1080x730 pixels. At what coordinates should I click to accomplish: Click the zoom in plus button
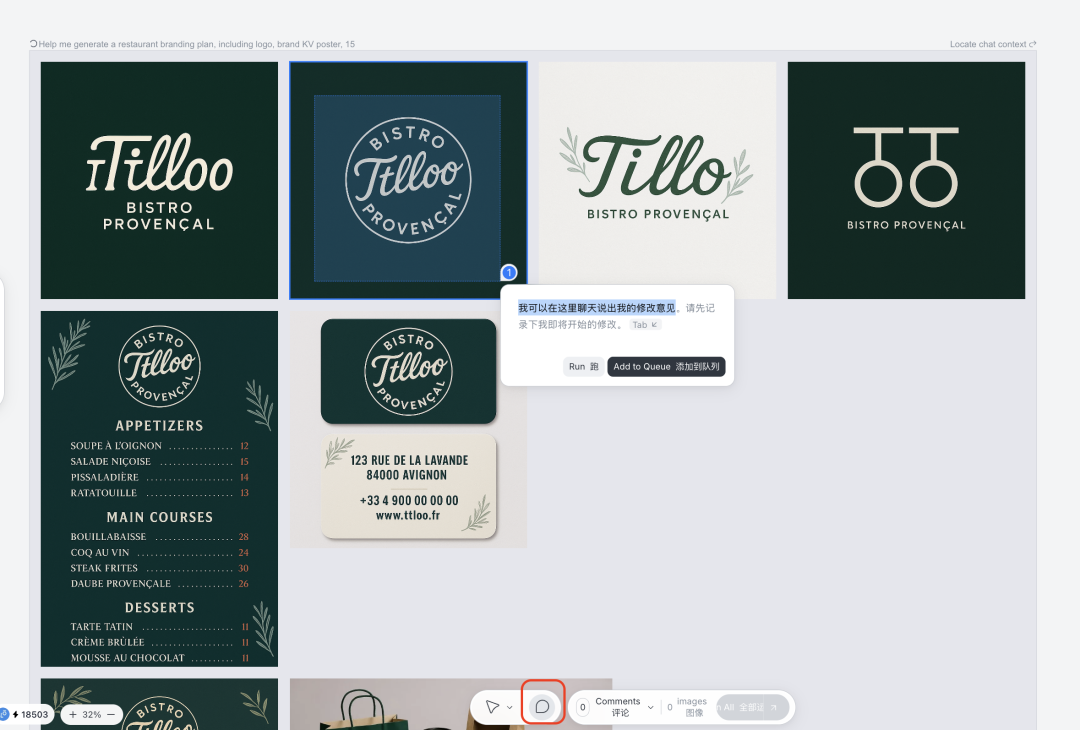coord(73,715)
